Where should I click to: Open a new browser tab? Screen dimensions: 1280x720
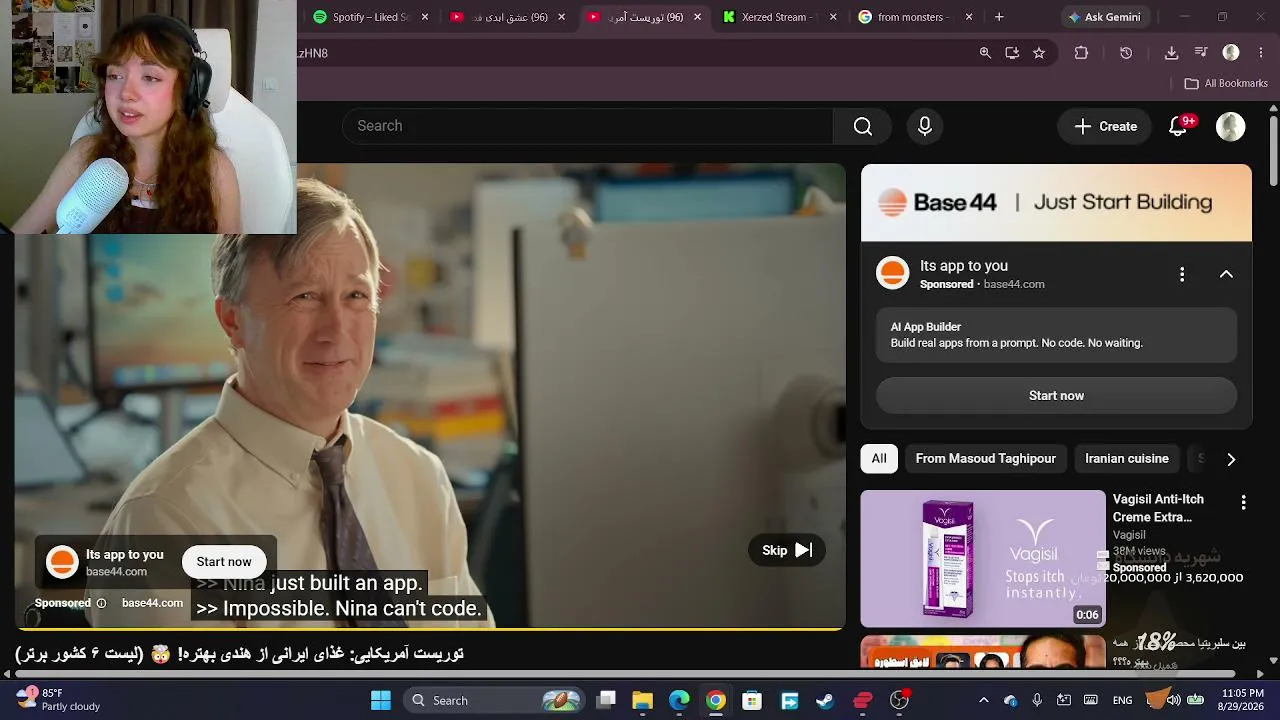point(999,17)
